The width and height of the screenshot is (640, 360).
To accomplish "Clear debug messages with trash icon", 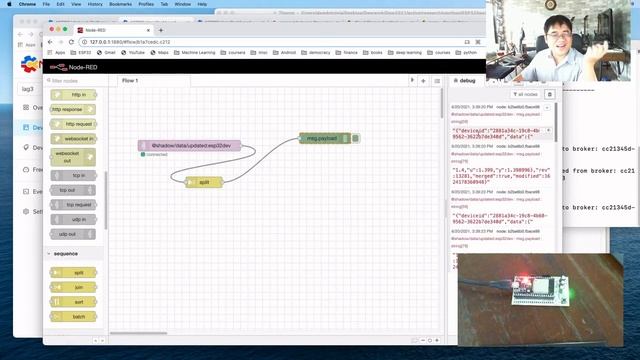I will click(550, 94).
